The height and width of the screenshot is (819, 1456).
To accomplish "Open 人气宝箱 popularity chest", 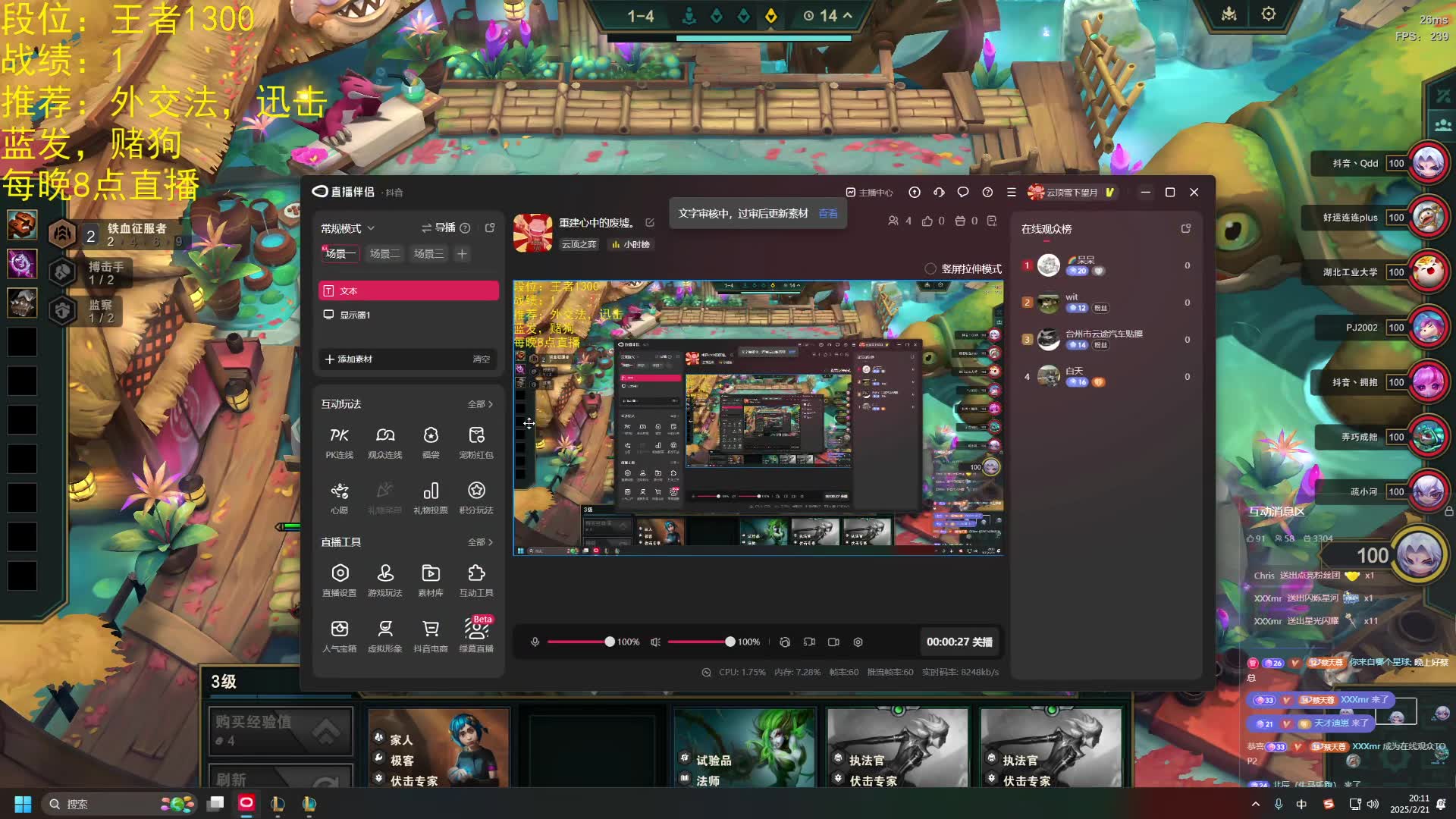I will [339, 636].
